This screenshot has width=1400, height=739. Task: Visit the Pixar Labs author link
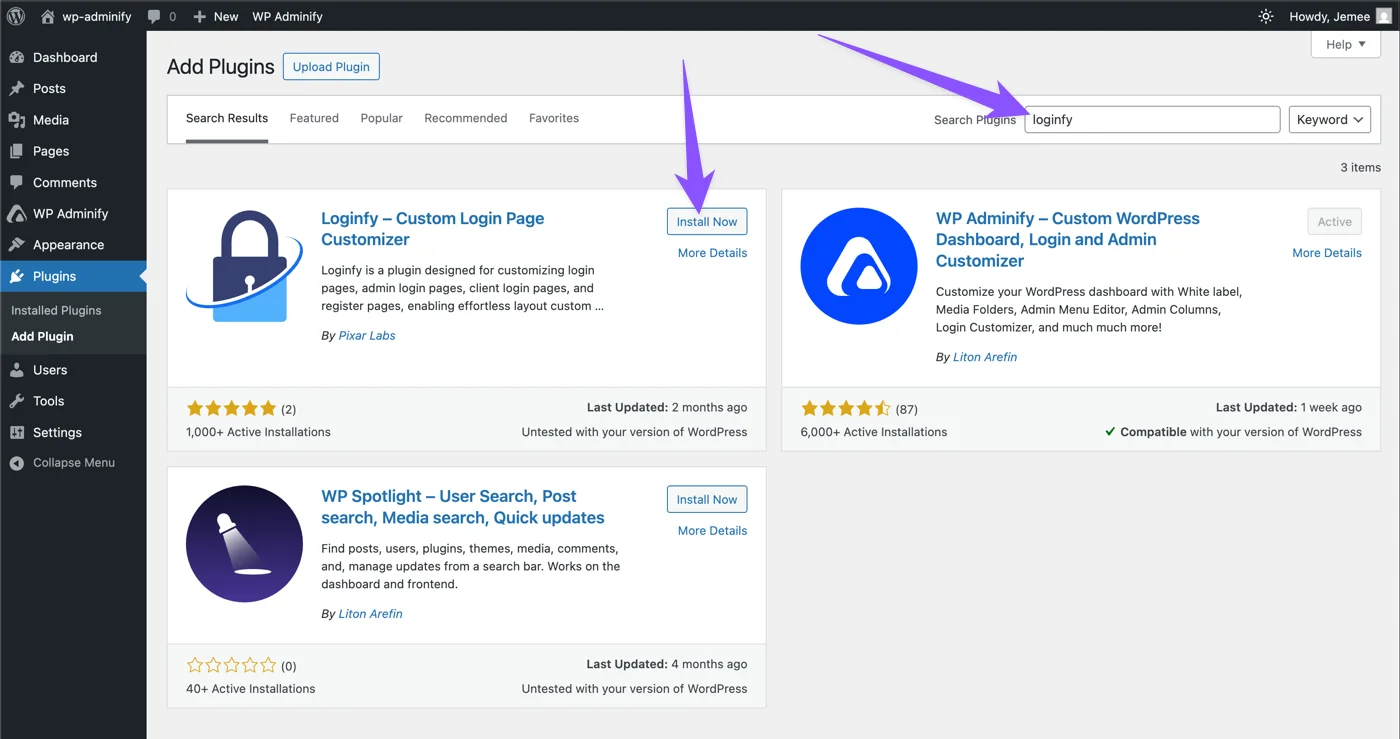pos(366,335)
